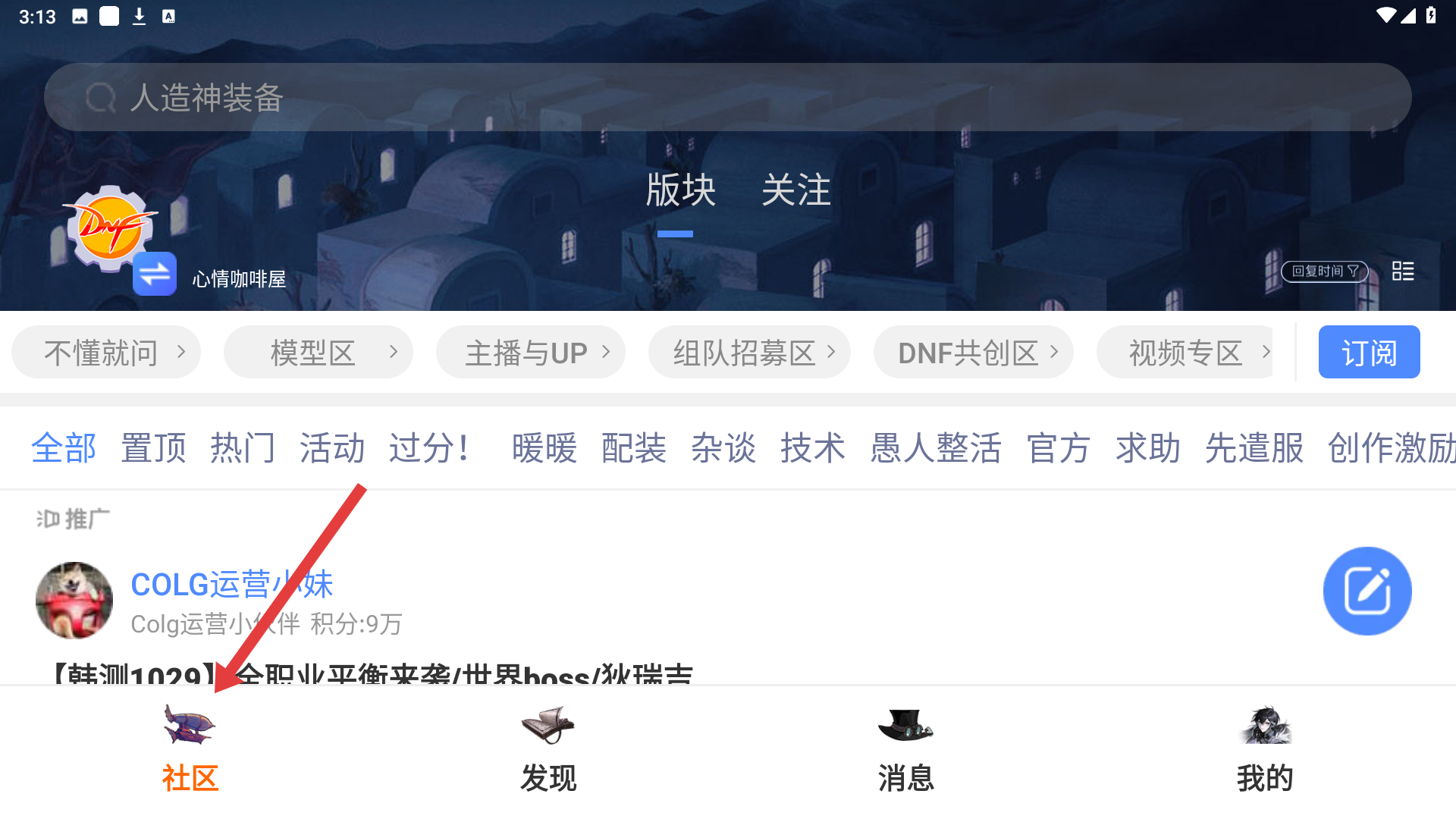1456x819 pixels.
Task: Select the 版块 sections tab
Action: [680, 190]
